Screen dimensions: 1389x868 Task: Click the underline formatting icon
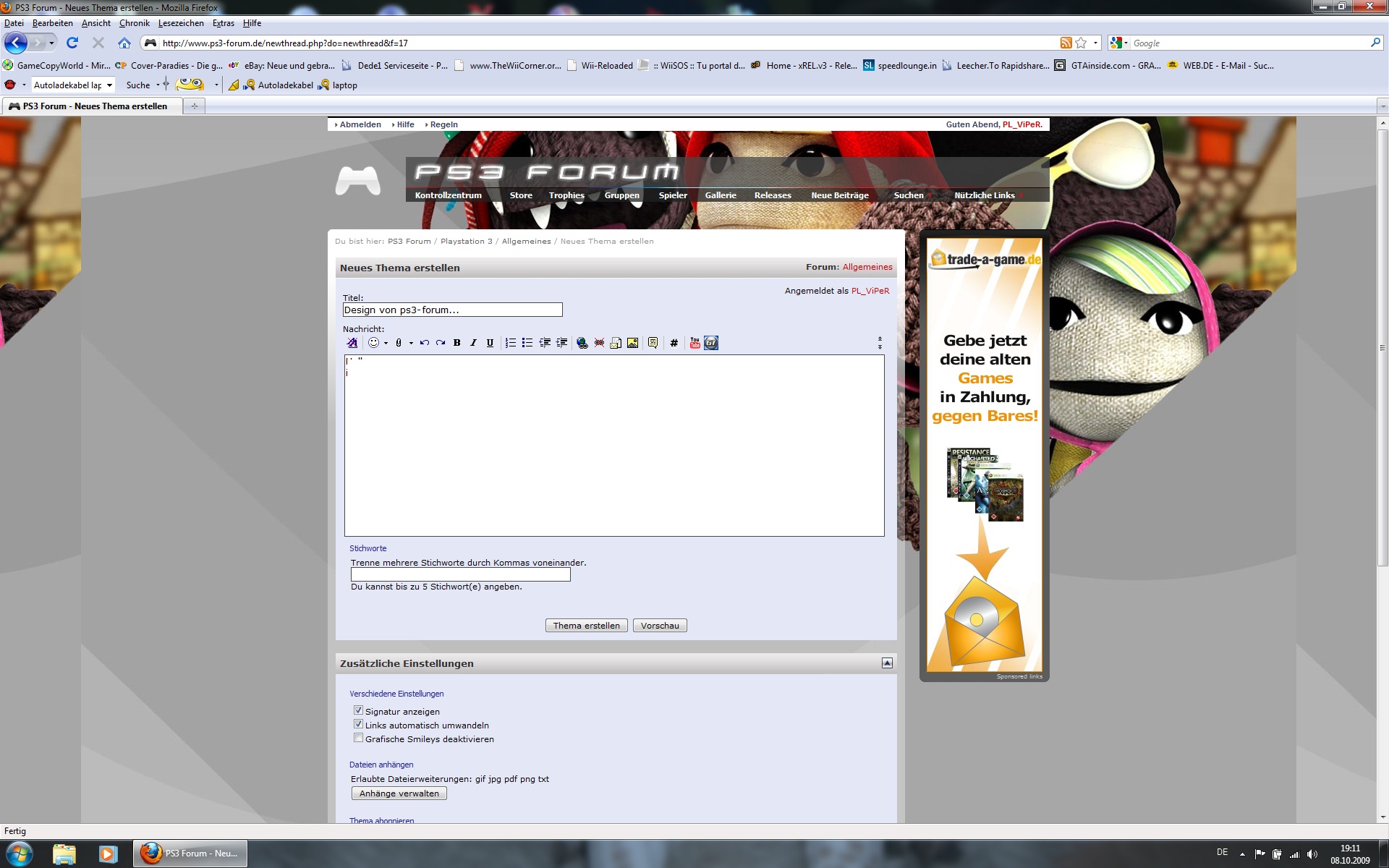[490, 343]
